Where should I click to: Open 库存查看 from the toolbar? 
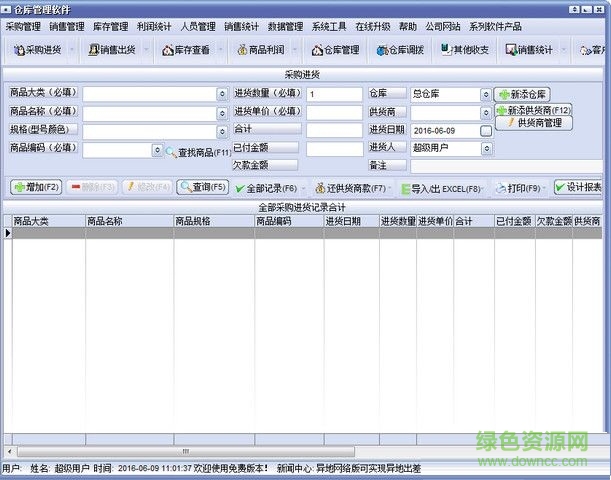tap(188, 49)
